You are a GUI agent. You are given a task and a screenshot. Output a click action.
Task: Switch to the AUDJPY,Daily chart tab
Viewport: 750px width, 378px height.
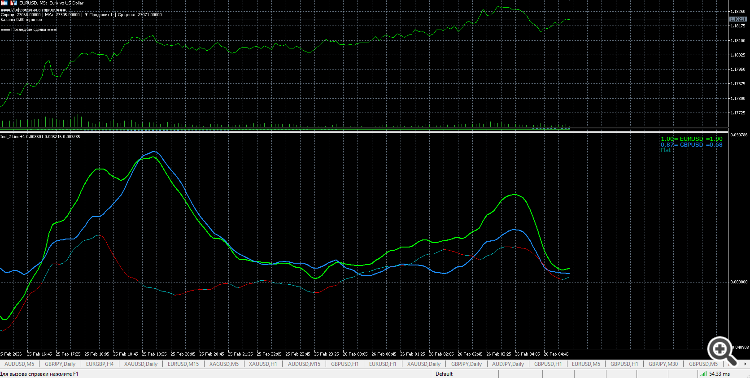pos(508,364)
